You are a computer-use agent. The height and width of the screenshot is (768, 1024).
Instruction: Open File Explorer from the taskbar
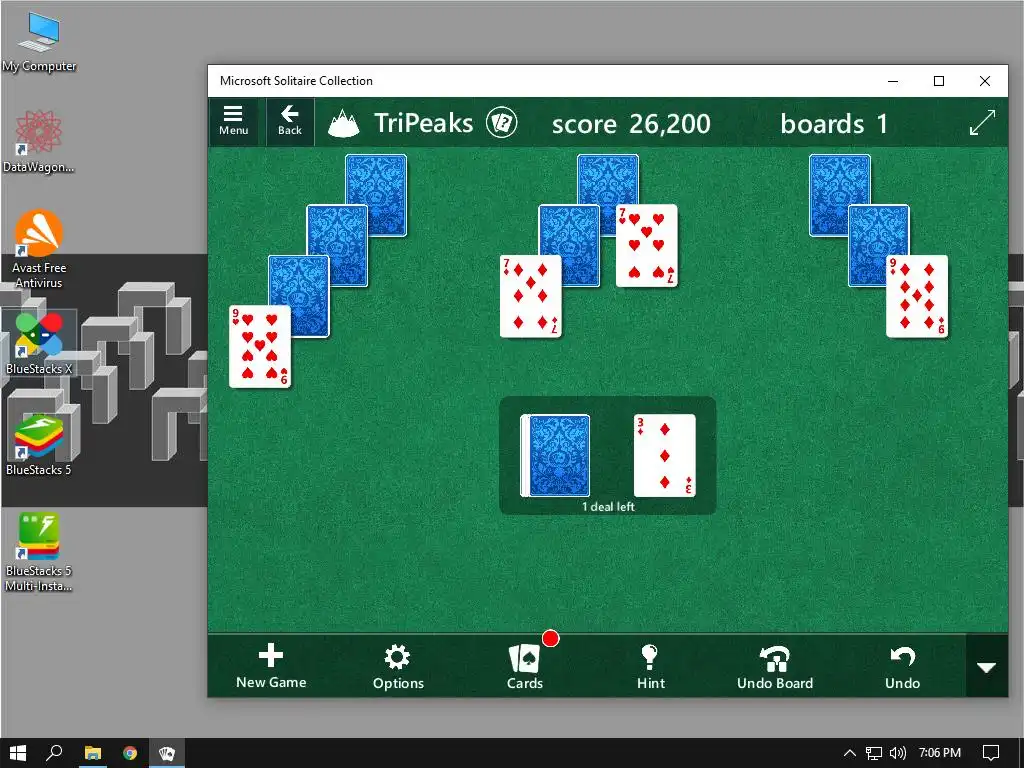click(x=93, y=753)
